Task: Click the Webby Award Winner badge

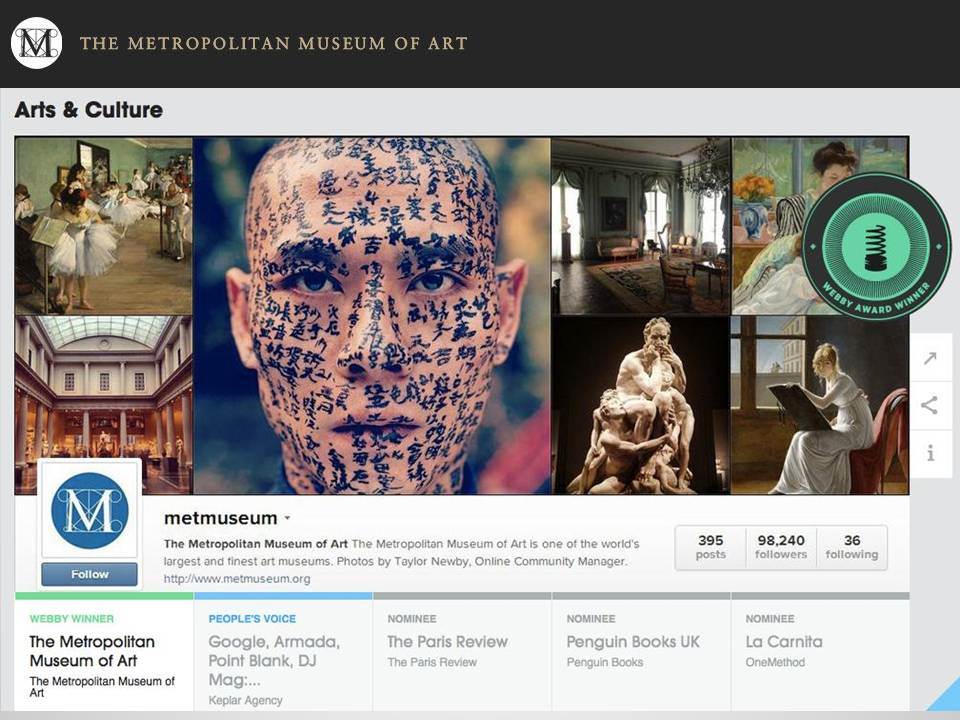Action: [876, 247]
